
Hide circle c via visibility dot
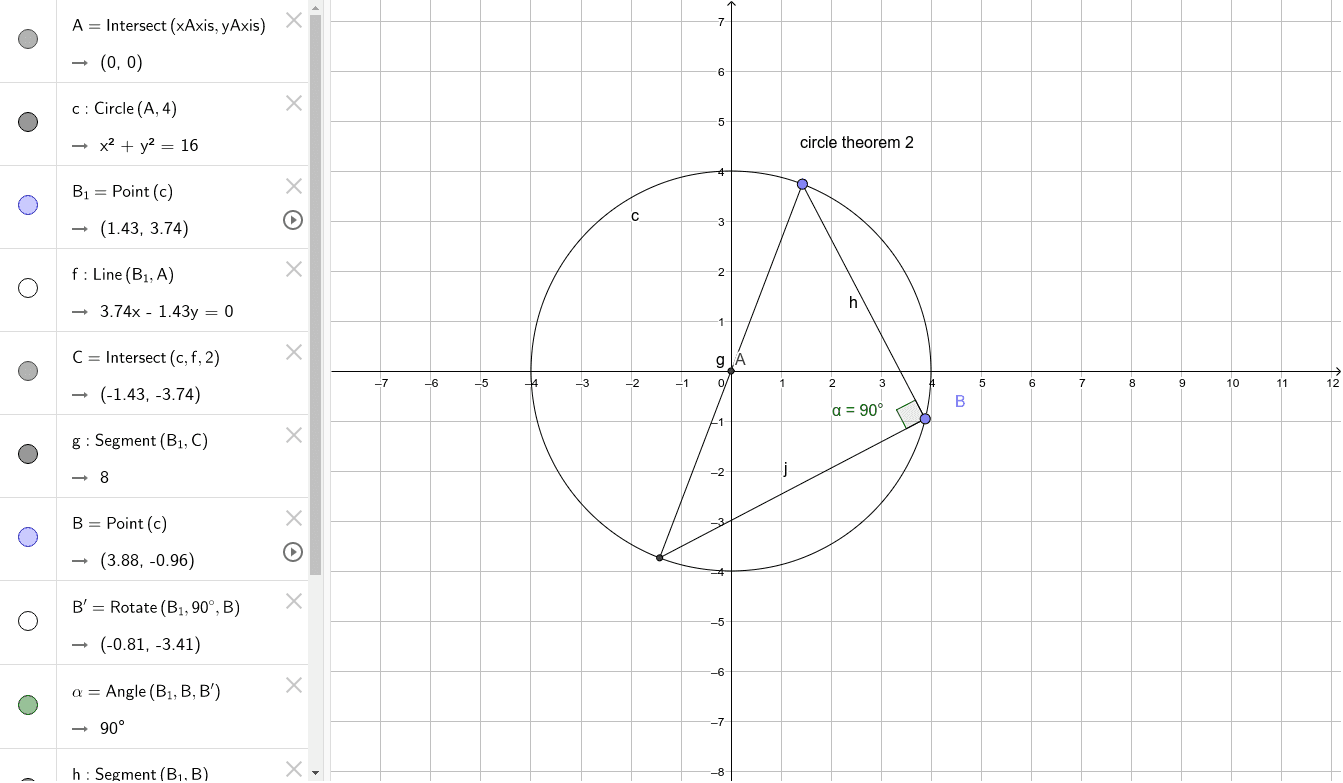28,122
